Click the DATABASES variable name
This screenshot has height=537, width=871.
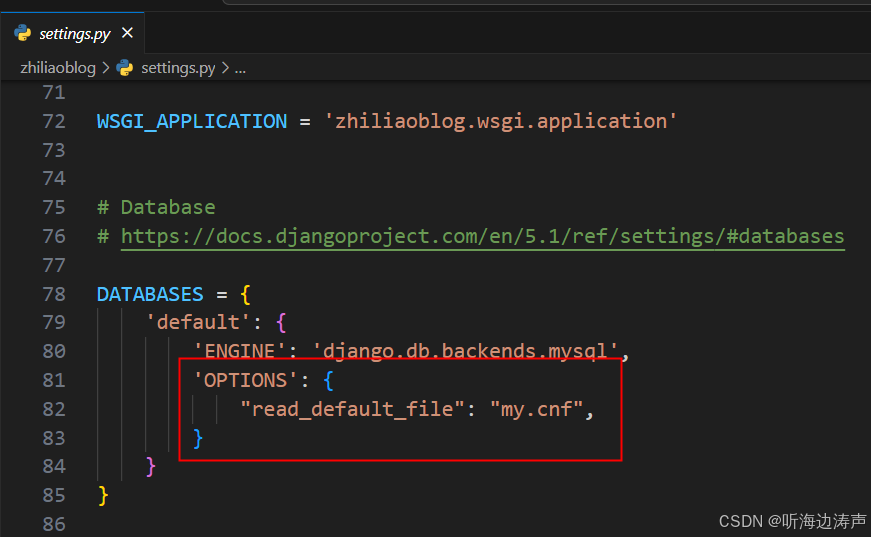(150, 294)
